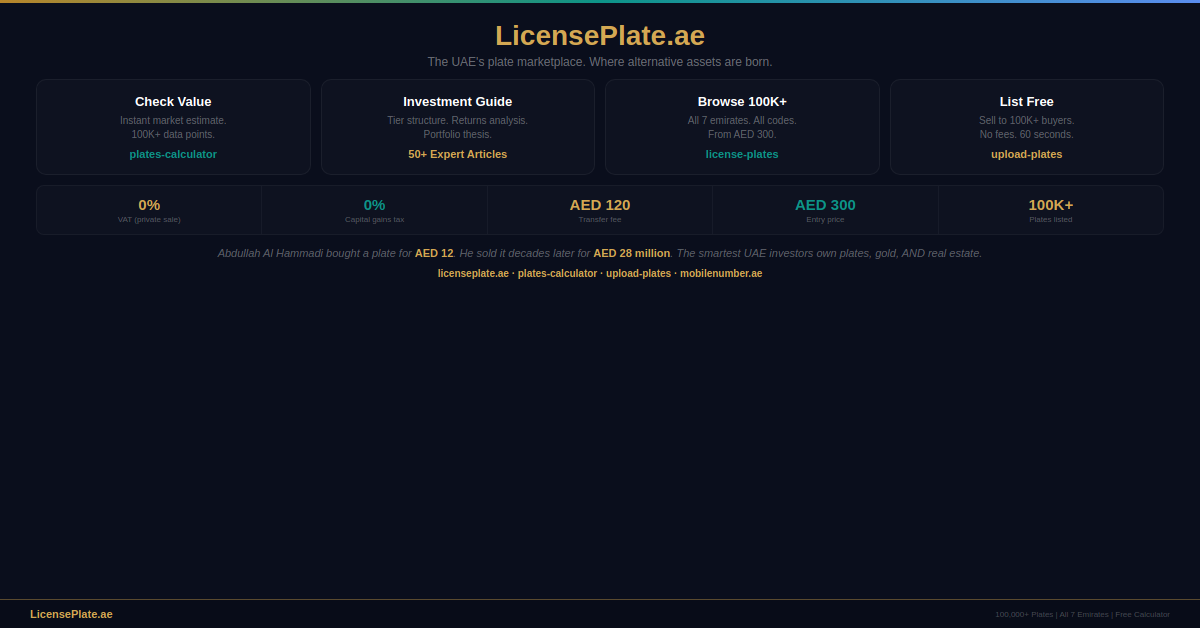Click the List Free card heading
The width and height of the screenshot is (1200, 628).
(x=1026, y=101)
